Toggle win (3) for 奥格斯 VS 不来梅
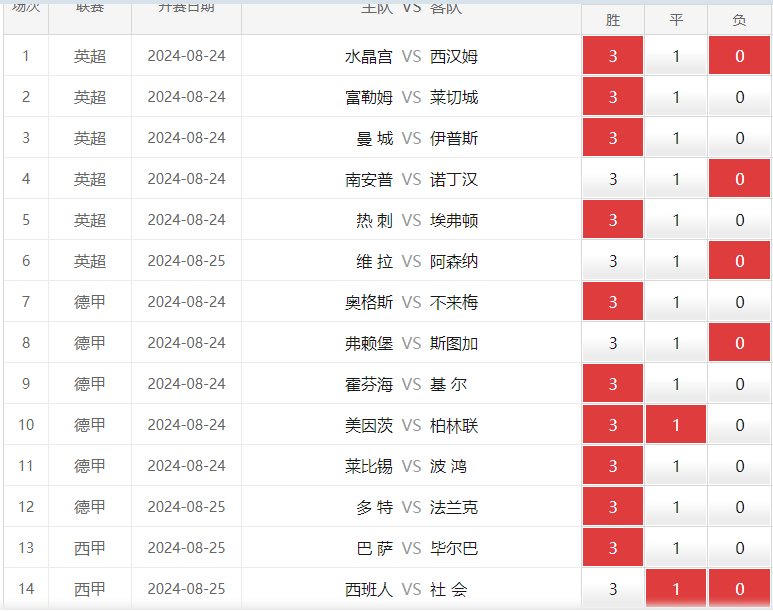773x612 pixels. click(x=613, y=301)
